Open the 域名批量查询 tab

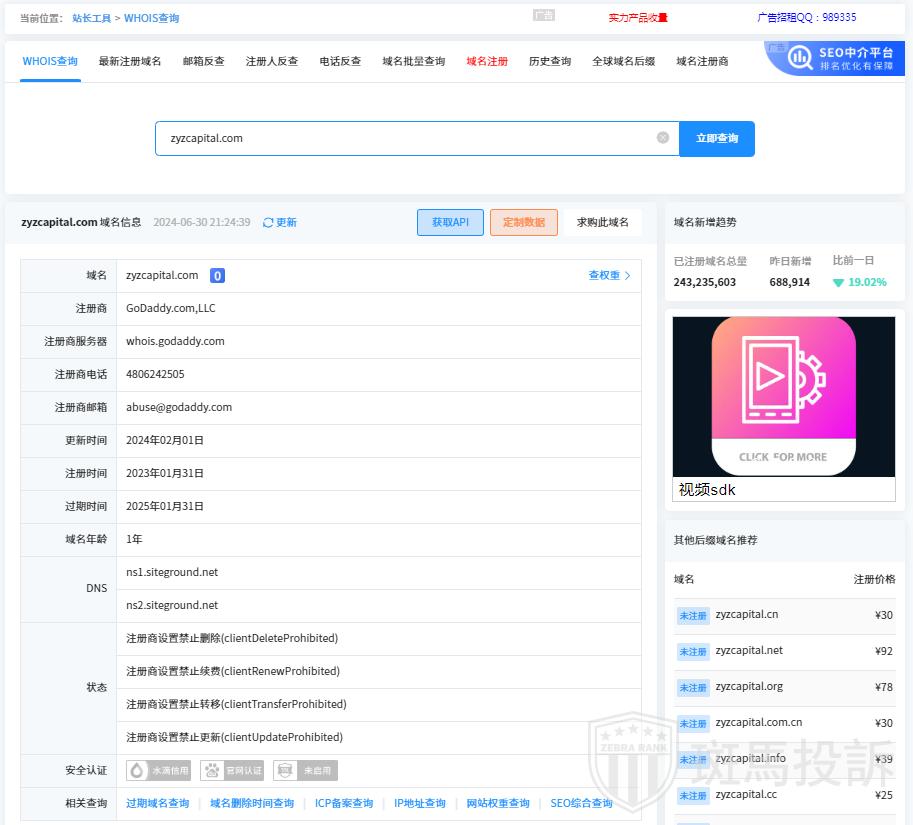(x=413, y=61)
